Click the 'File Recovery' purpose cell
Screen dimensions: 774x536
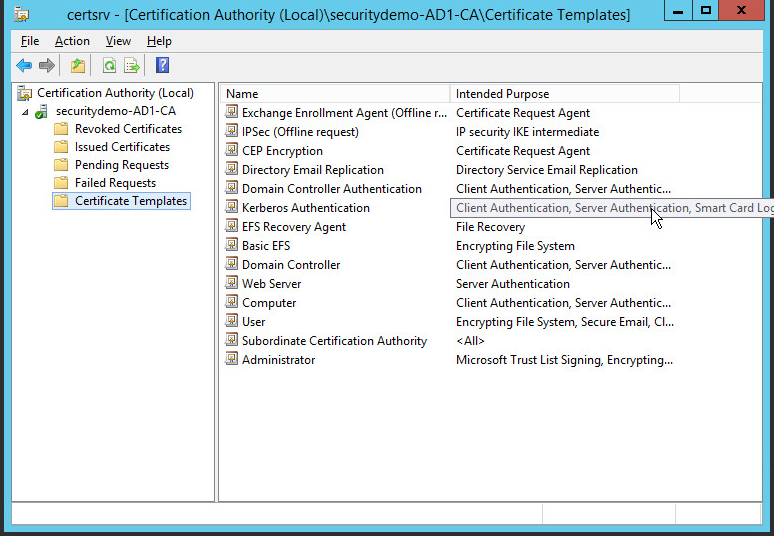pos(490,227)
